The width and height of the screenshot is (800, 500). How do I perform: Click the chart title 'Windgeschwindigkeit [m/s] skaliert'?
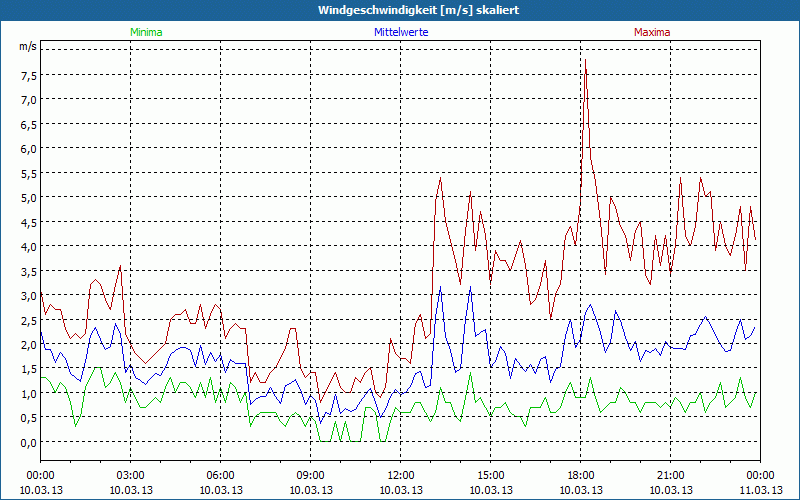point(418,10)
